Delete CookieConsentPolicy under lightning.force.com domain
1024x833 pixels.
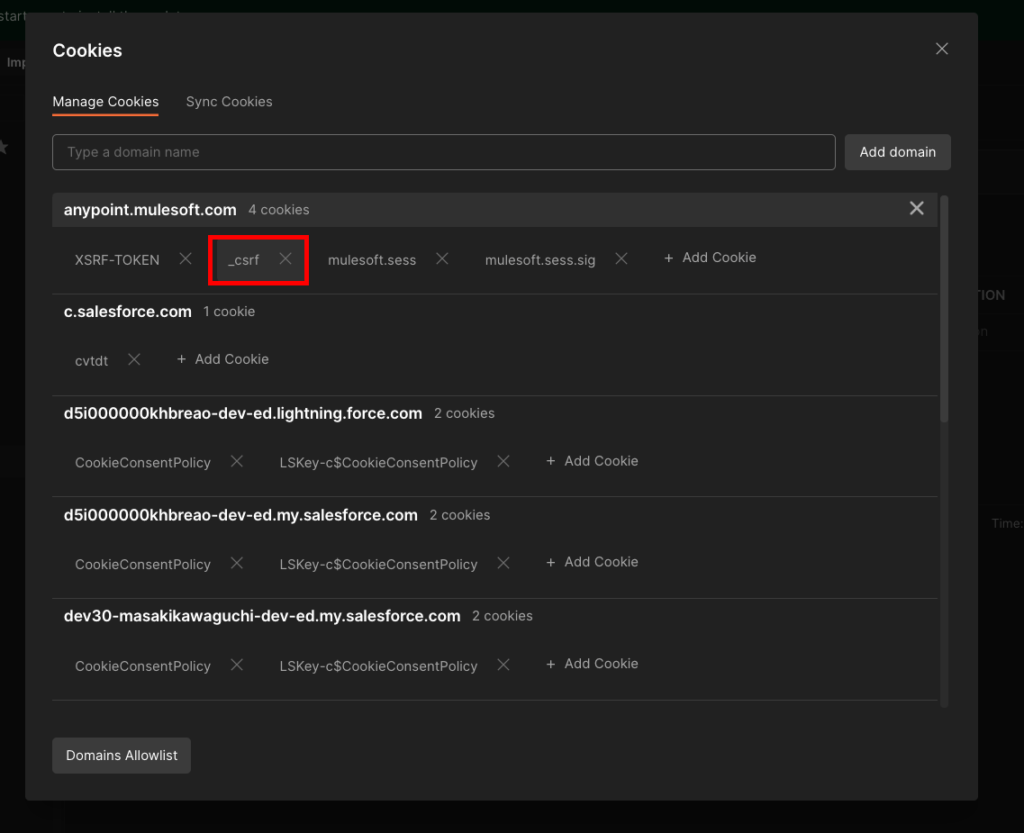[237, 462]
